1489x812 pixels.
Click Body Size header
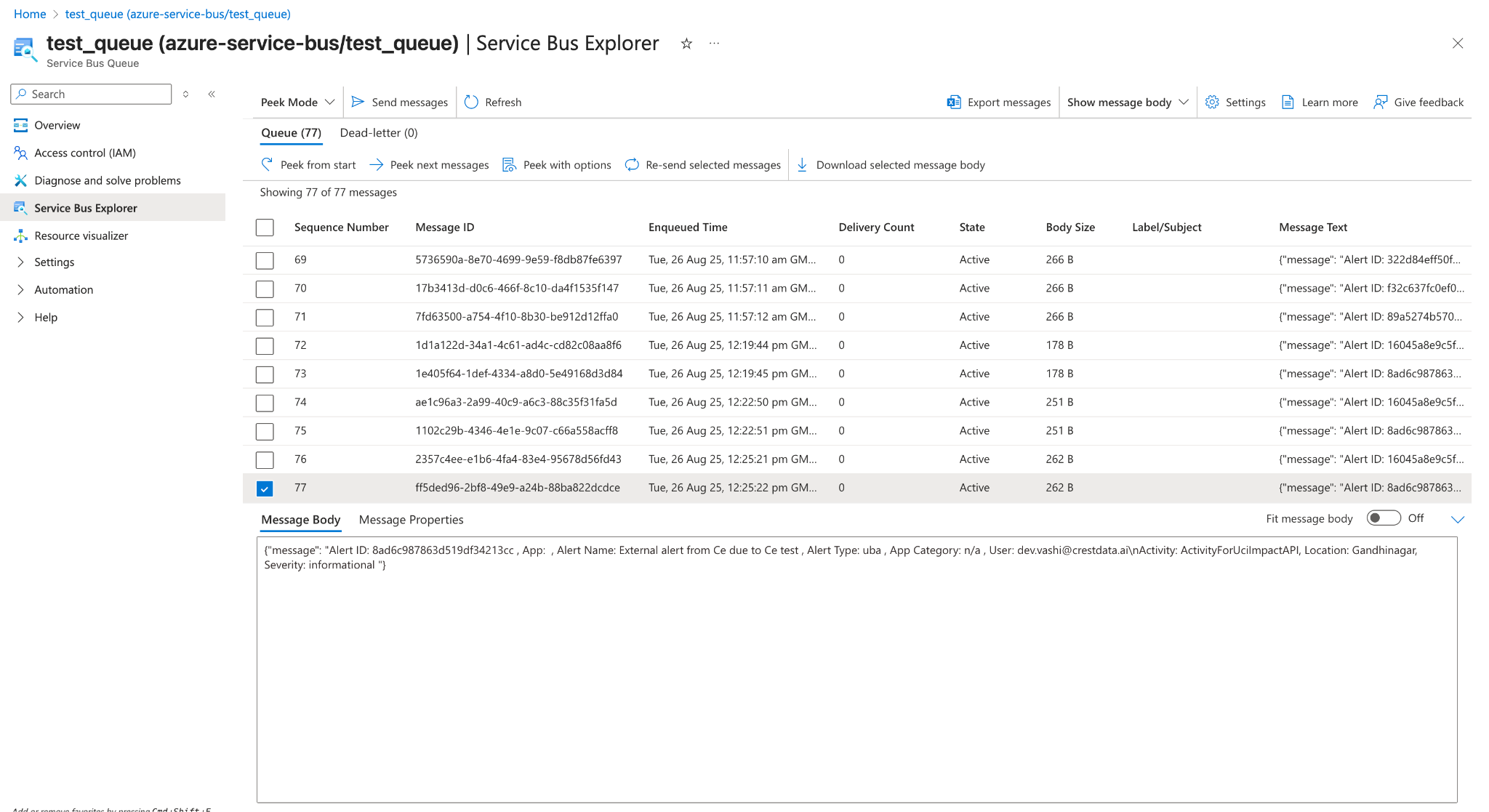click(x=1070, y=227)
